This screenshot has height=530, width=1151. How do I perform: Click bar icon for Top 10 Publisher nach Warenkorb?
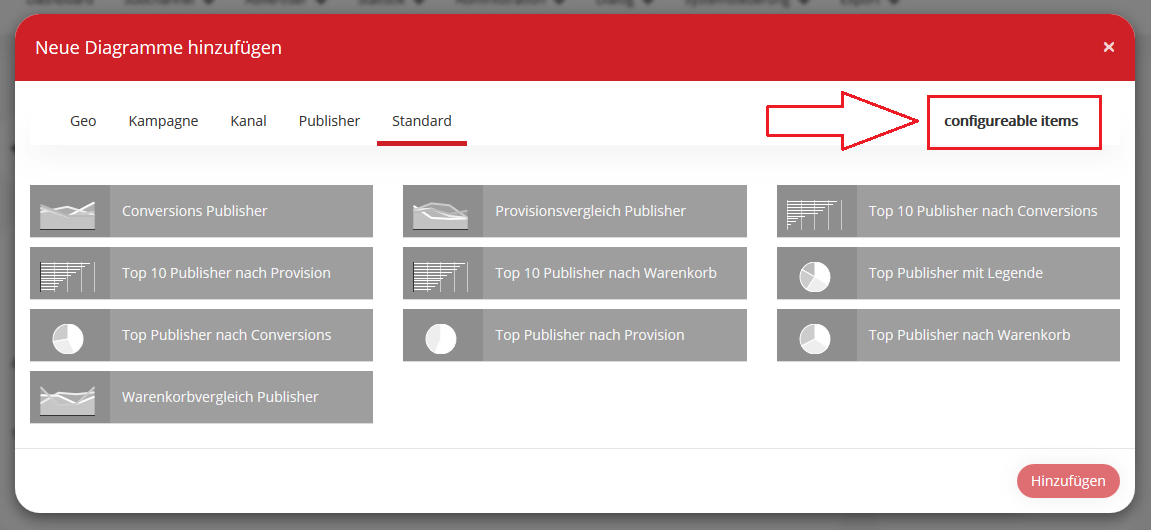tap(442, 273)
